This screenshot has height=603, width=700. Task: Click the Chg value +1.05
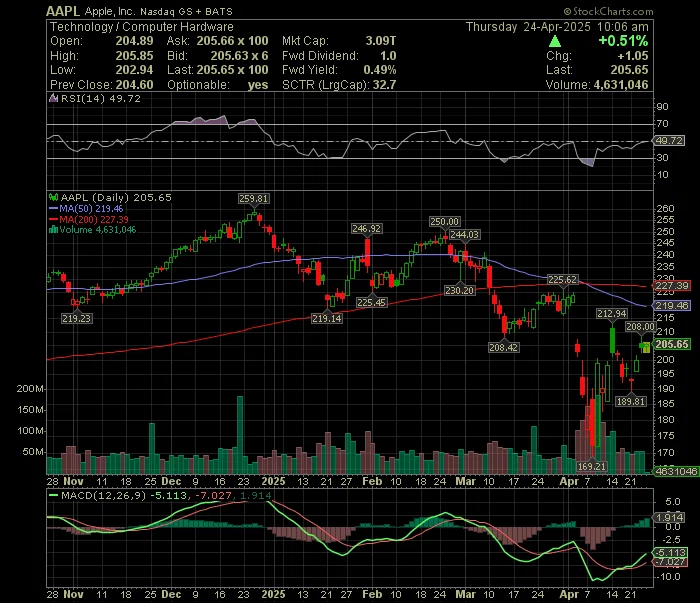[x=633, y=56]
